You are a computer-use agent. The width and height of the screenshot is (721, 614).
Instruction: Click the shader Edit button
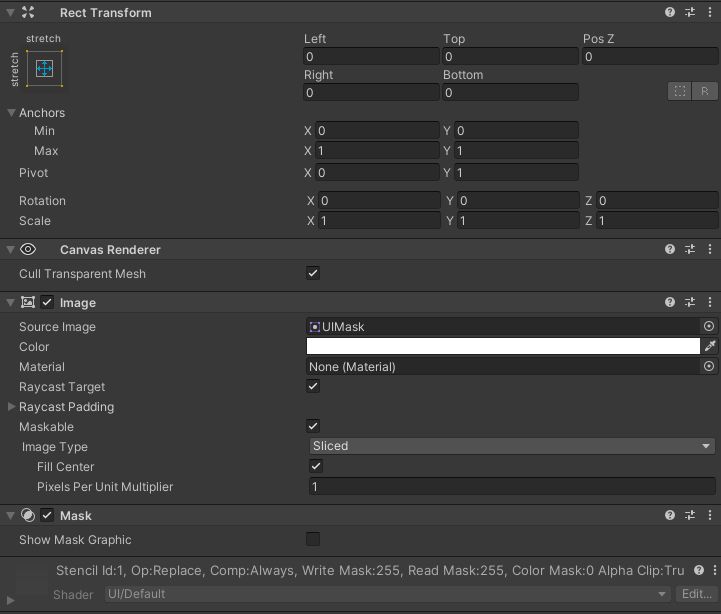point(697,594)
